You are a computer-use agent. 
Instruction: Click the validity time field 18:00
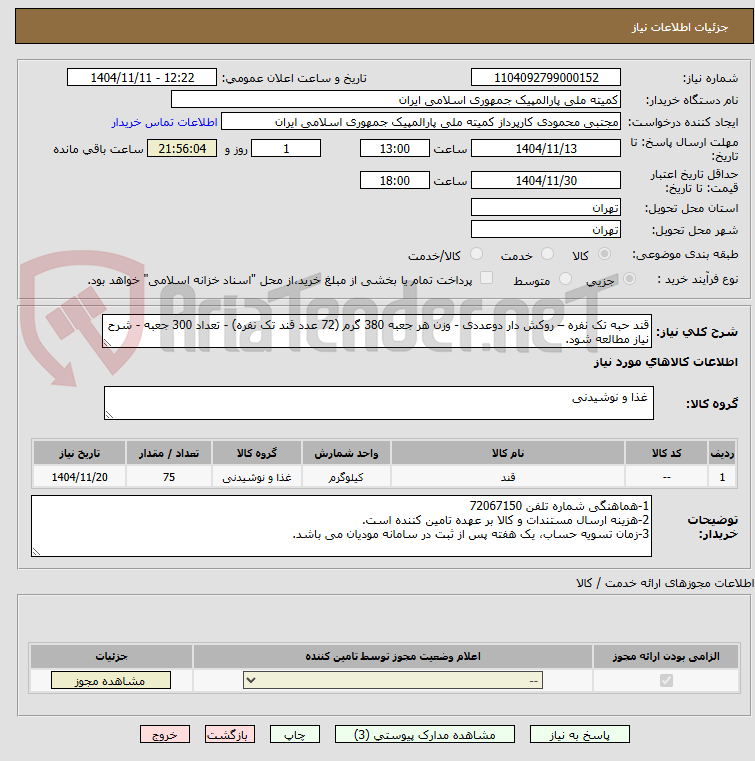tap(394, 181)
